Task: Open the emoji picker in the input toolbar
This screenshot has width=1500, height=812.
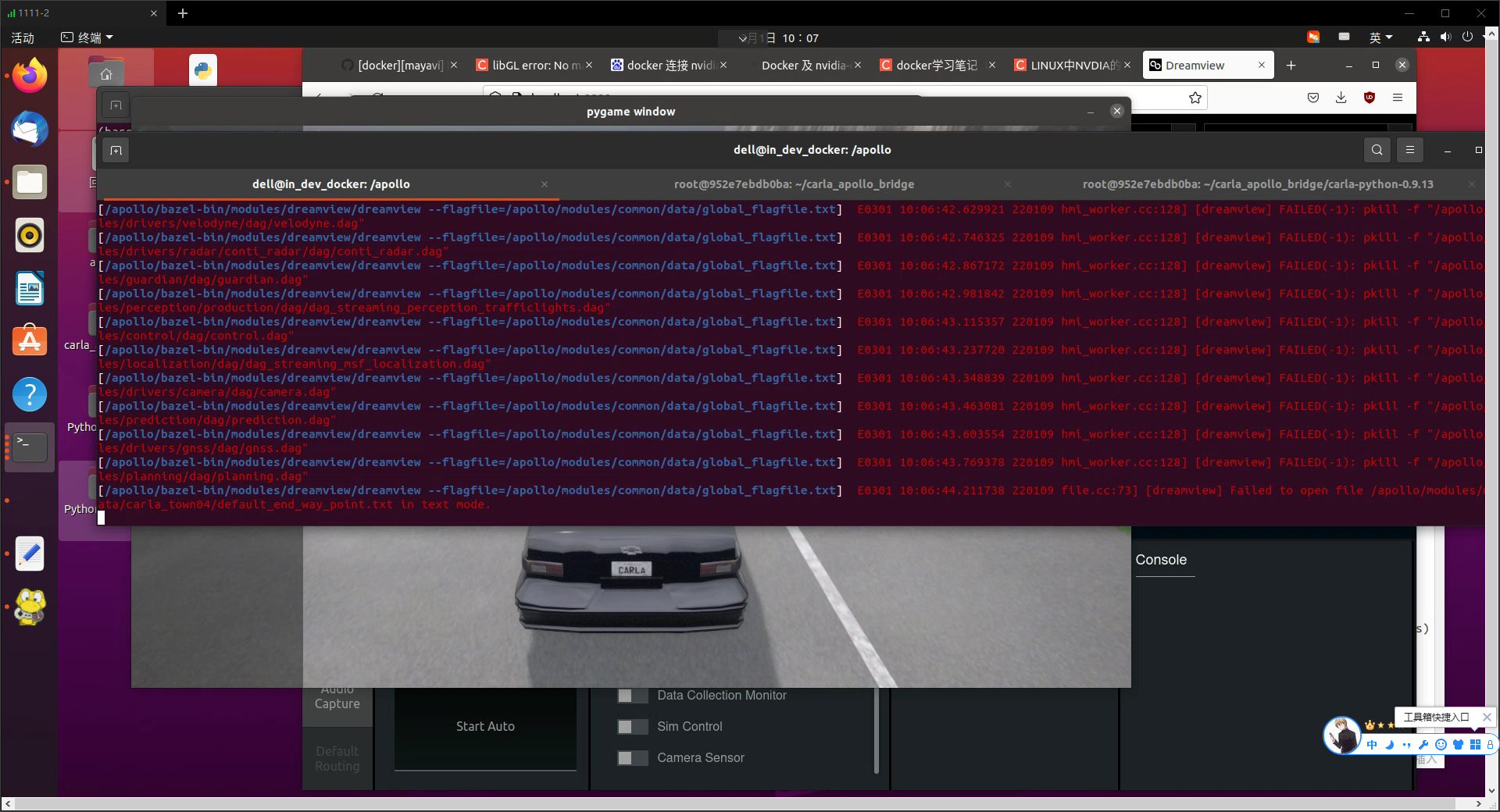Action: tap(1441, 745)
